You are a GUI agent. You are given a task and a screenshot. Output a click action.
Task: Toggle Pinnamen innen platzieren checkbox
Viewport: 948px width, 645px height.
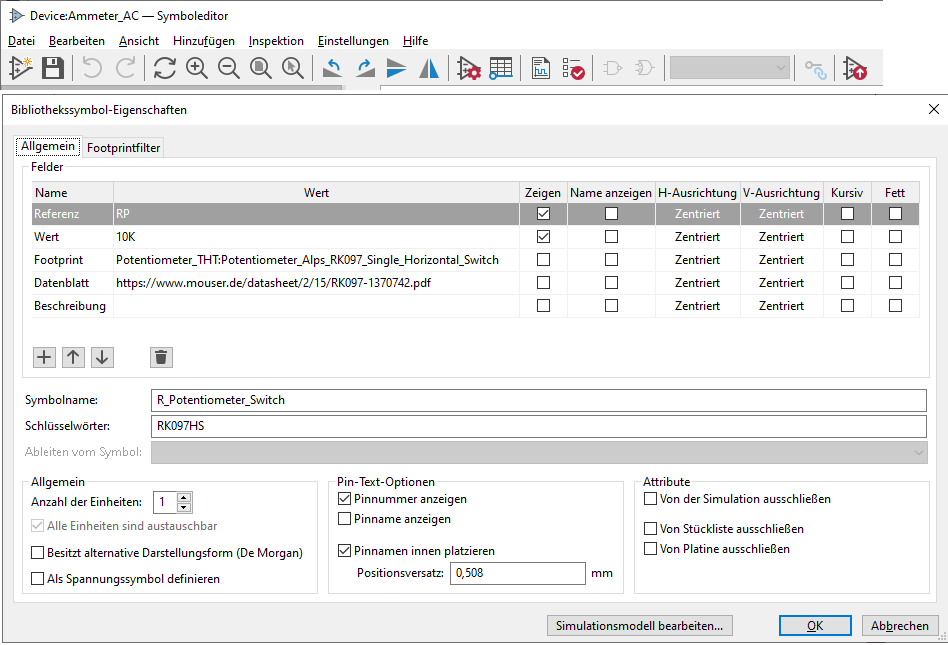[x=345, y=551]
